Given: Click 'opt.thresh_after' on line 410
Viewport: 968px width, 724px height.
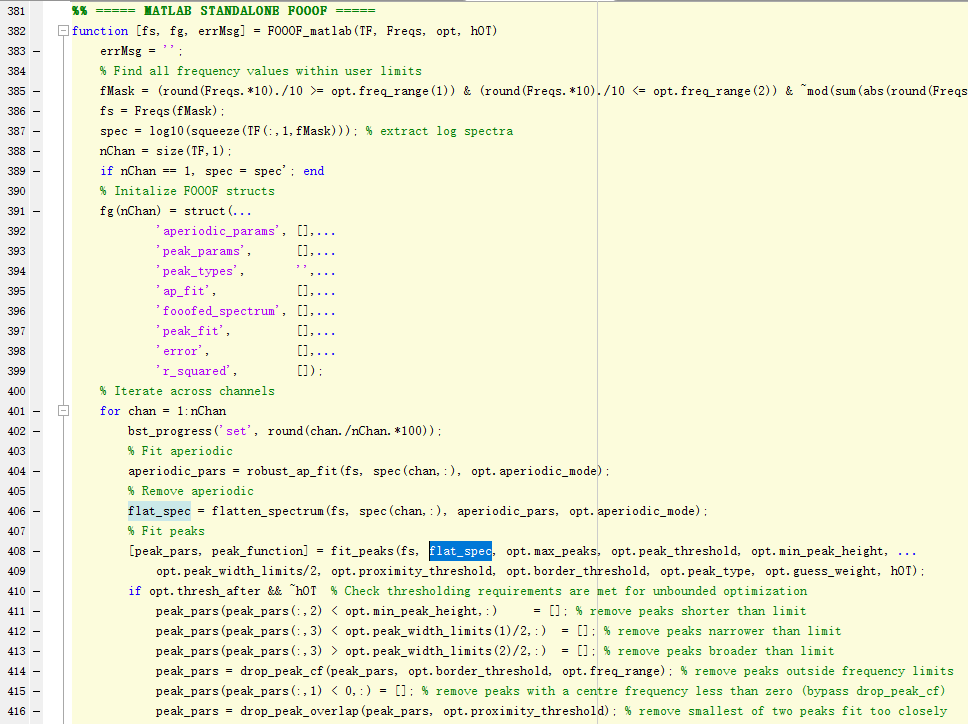Looking at the screenshot, I should (x=204, y=591).
